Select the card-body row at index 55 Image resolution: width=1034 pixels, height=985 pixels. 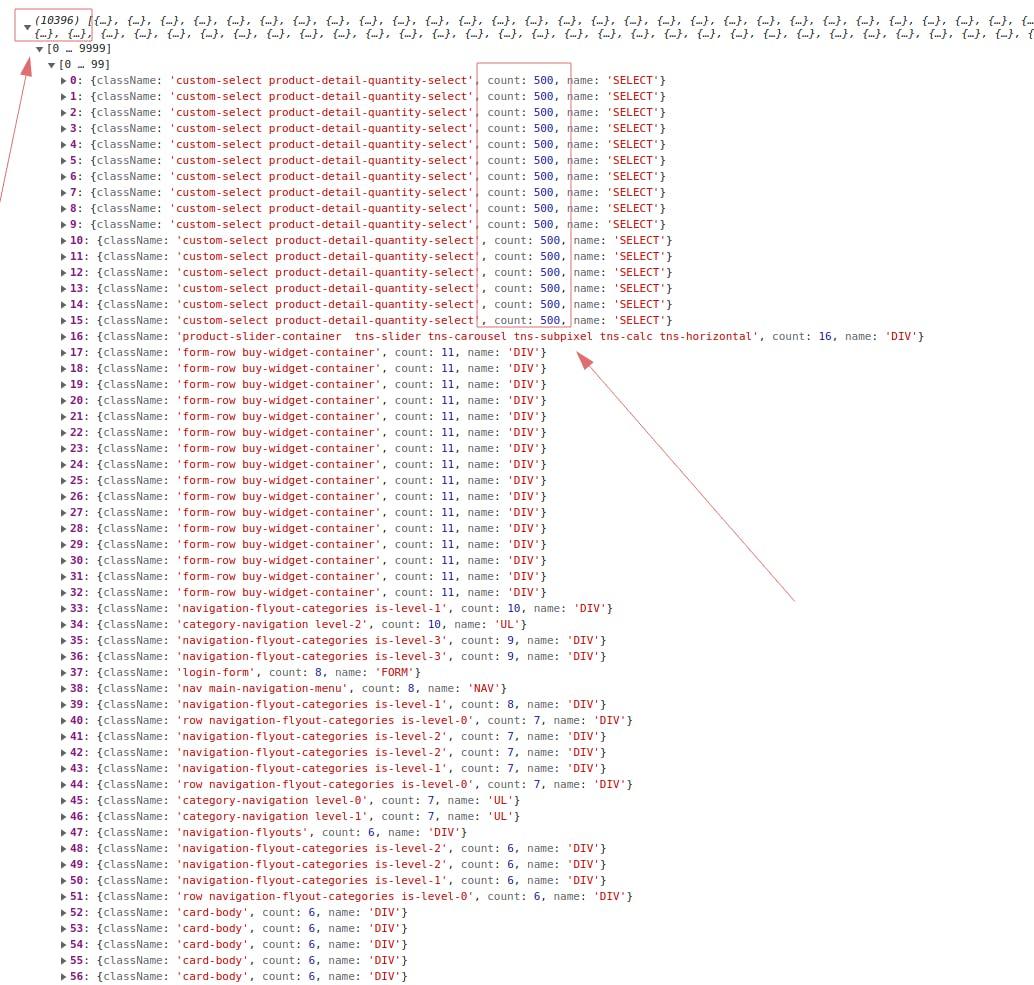(239, 961)
